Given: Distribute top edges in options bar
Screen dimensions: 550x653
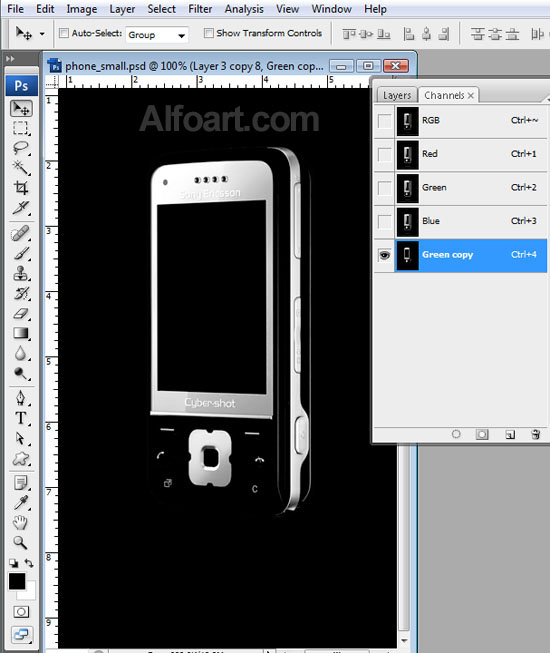Looking at the screenshot, I should 478,34.
